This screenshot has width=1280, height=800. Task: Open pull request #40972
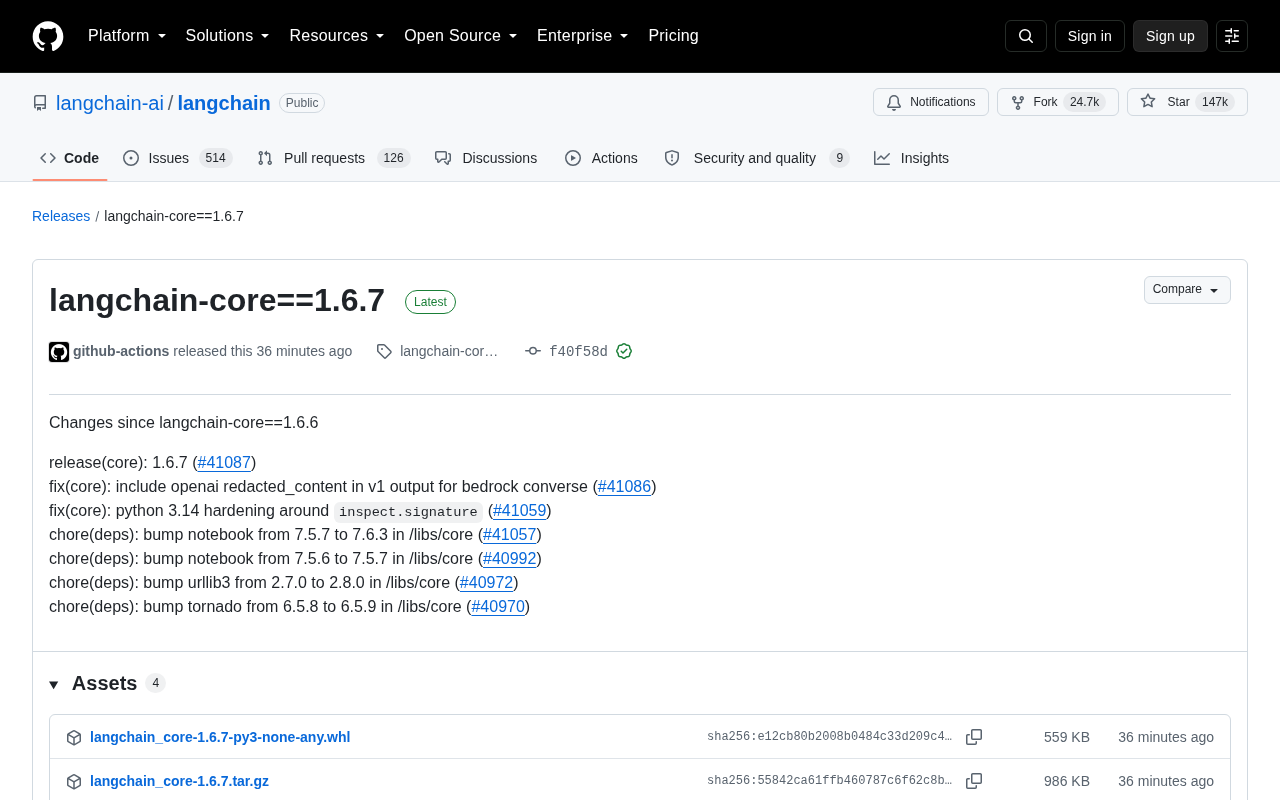click(486, 582)
